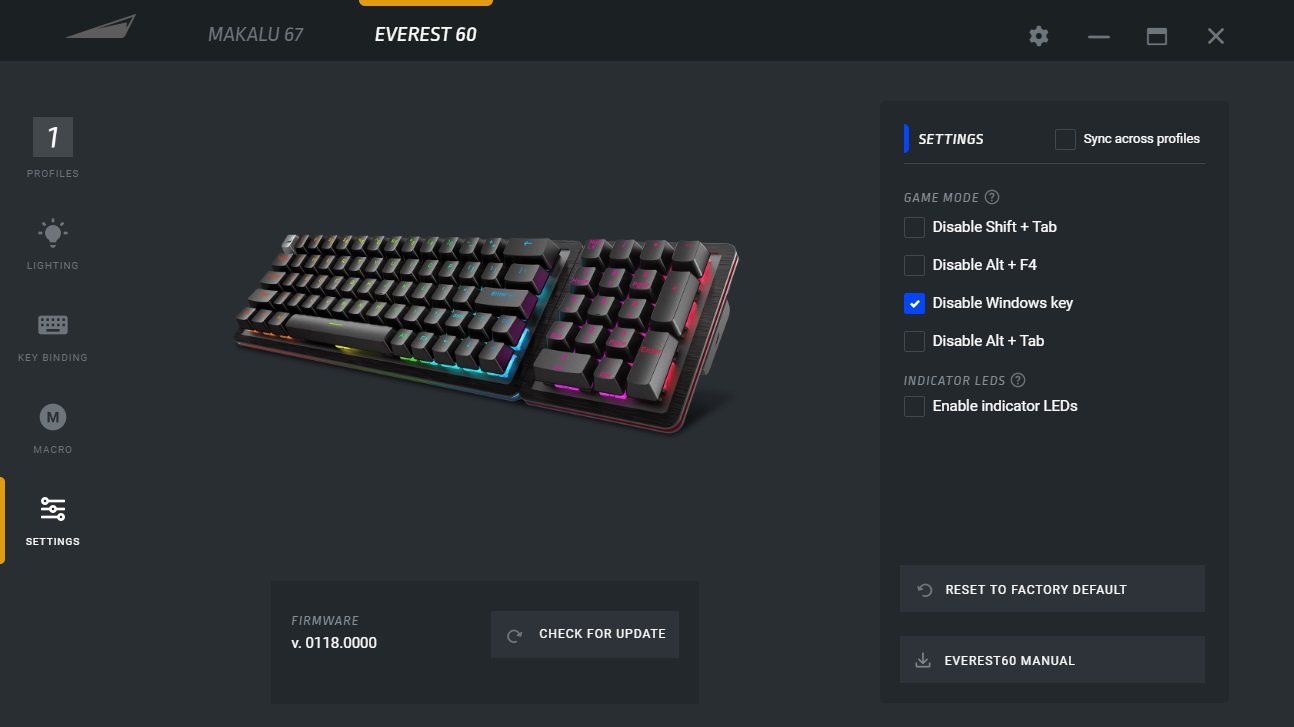
Task: Check Sync across profiles box
Action: coord(1065,139)
